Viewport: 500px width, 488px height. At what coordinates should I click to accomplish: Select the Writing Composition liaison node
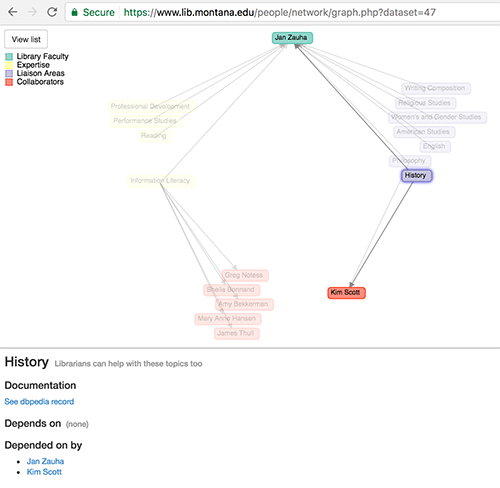click(x=436, y=88)
